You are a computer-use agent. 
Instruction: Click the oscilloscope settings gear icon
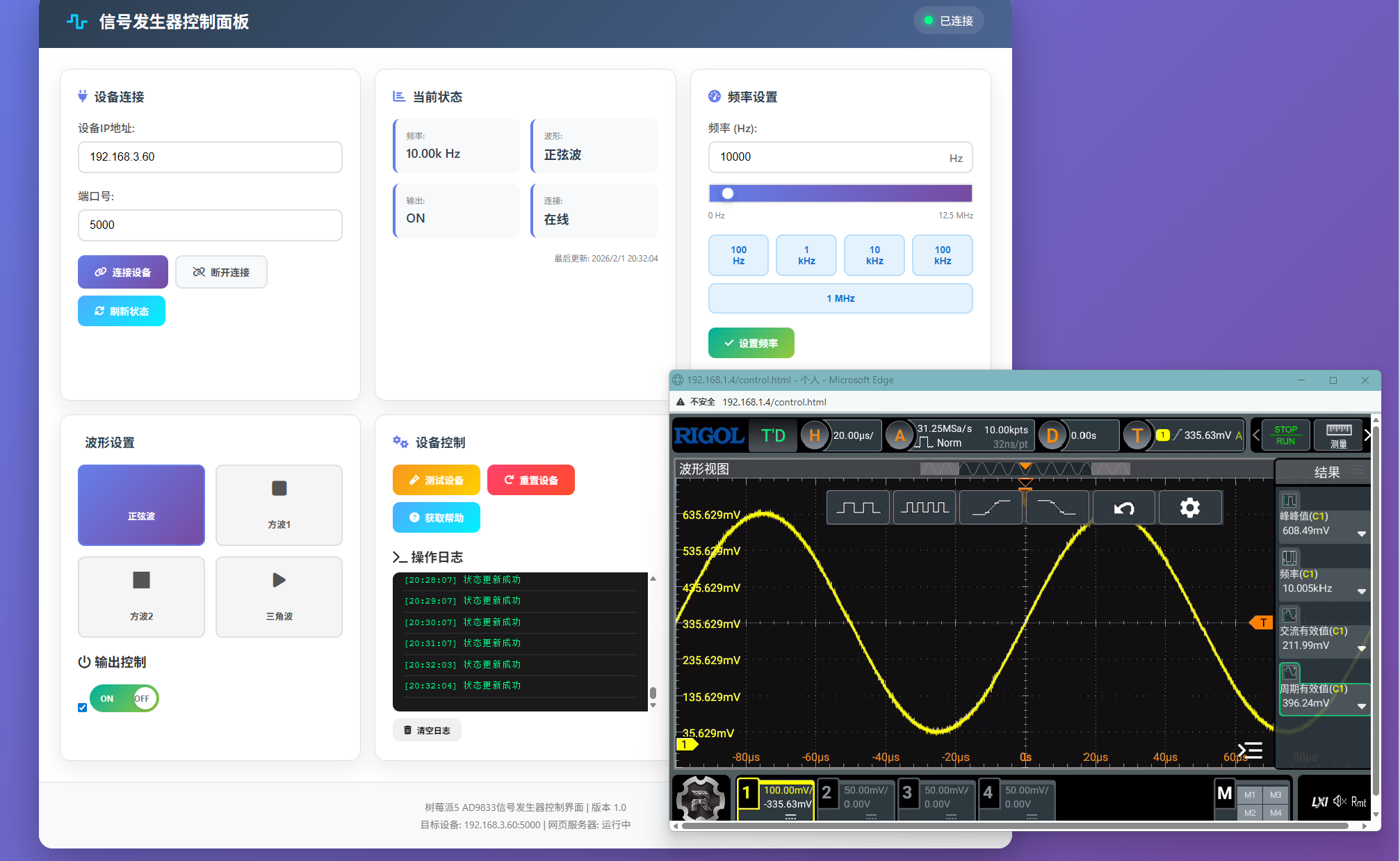pyautogui.click(x=1189, y=508)
